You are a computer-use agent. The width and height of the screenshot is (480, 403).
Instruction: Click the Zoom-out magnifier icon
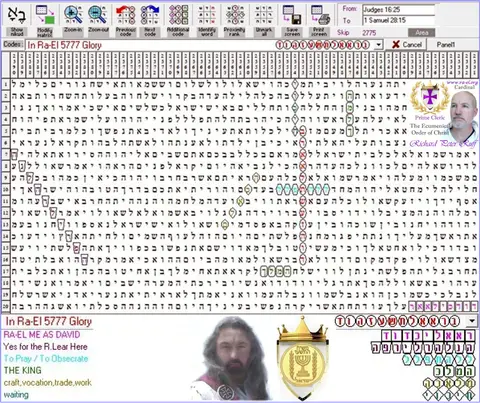pos(98,14)
